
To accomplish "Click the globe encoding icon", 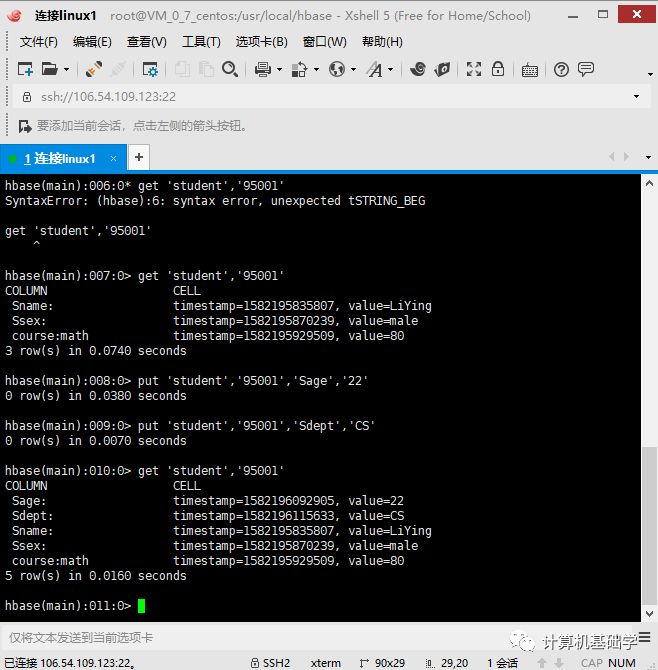I will point(337,69).
